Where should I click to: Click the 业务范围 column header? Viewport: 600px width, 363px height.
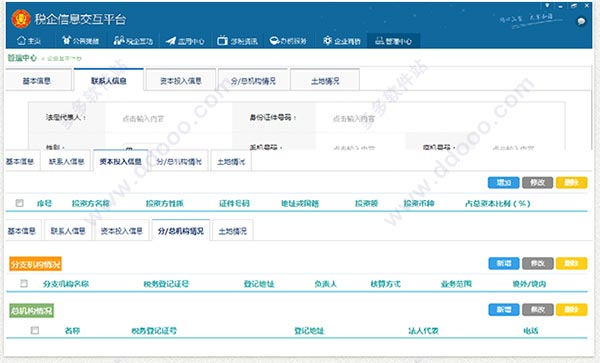456,284
